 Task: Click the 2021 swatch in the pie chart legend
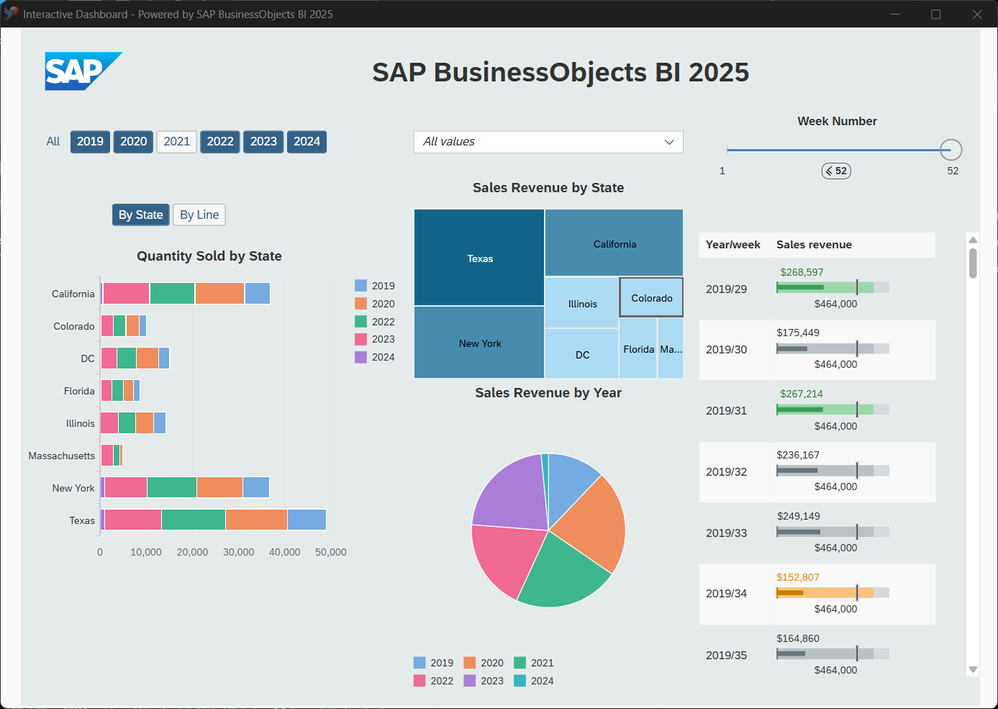pos(519,663)
